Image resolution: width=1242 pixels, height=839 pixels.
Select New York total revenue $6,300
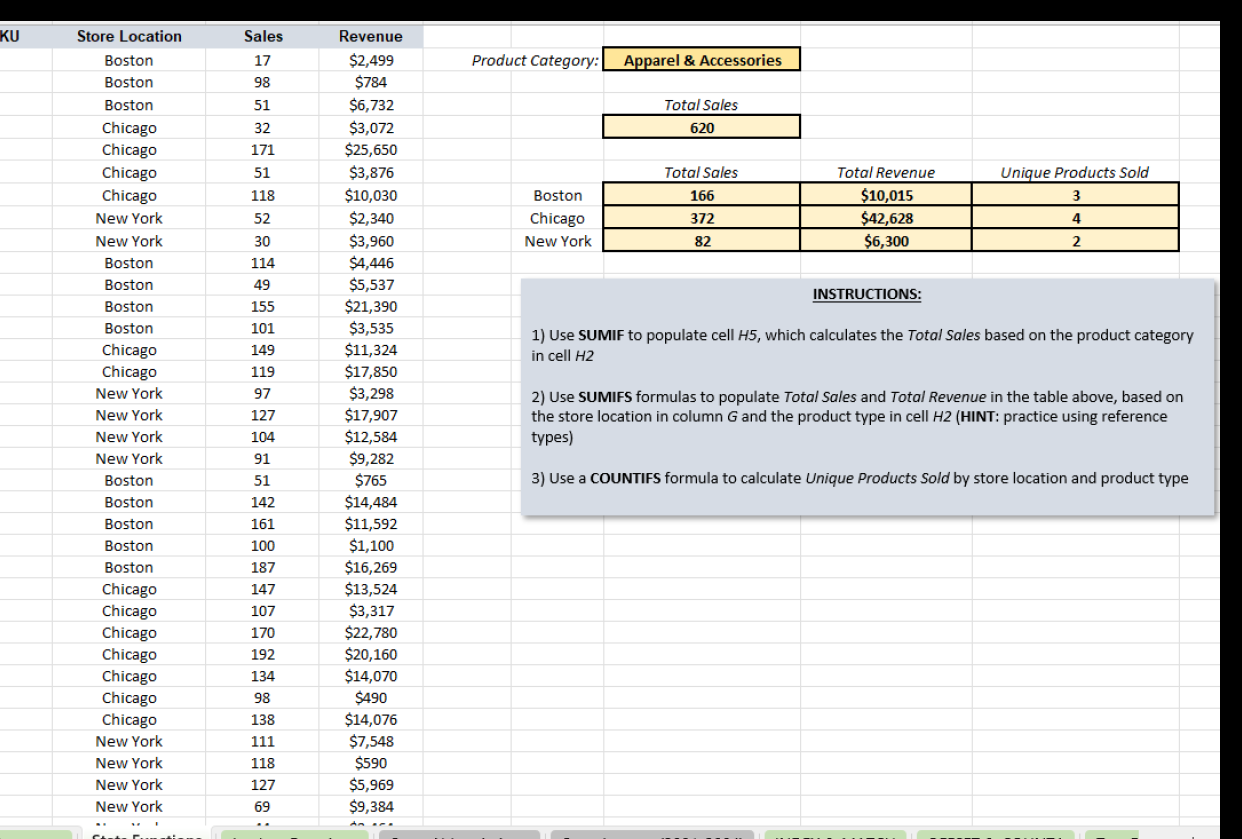pyautogui.click(x=886, y=240)
